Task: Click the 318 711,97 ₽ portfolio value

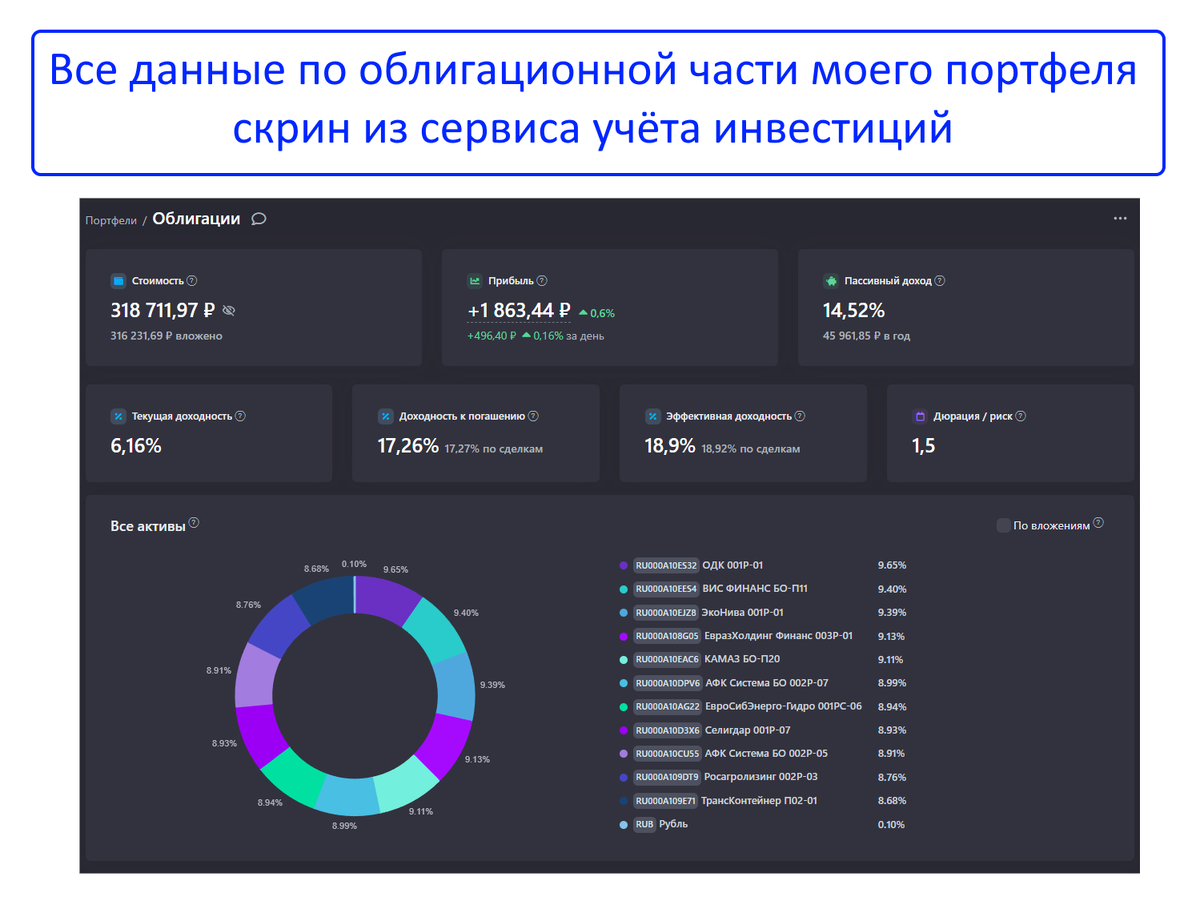Action: (163, 311)
